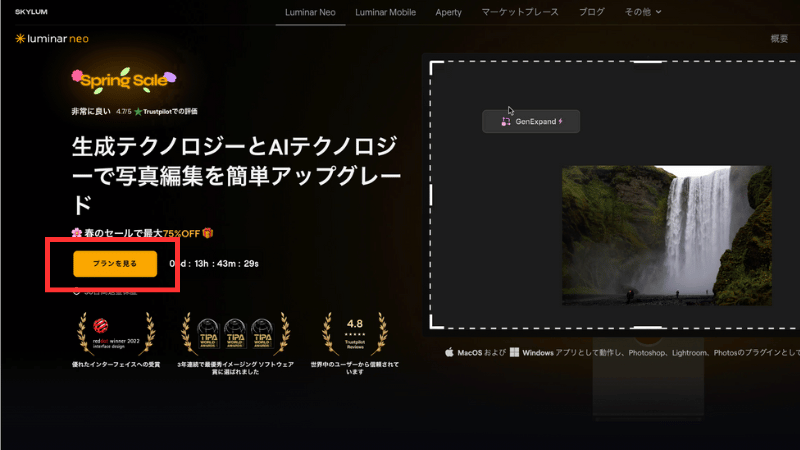The image size is (800, 450).
Task: Open the Luminar Mobile tab
Action: [385, 12]
